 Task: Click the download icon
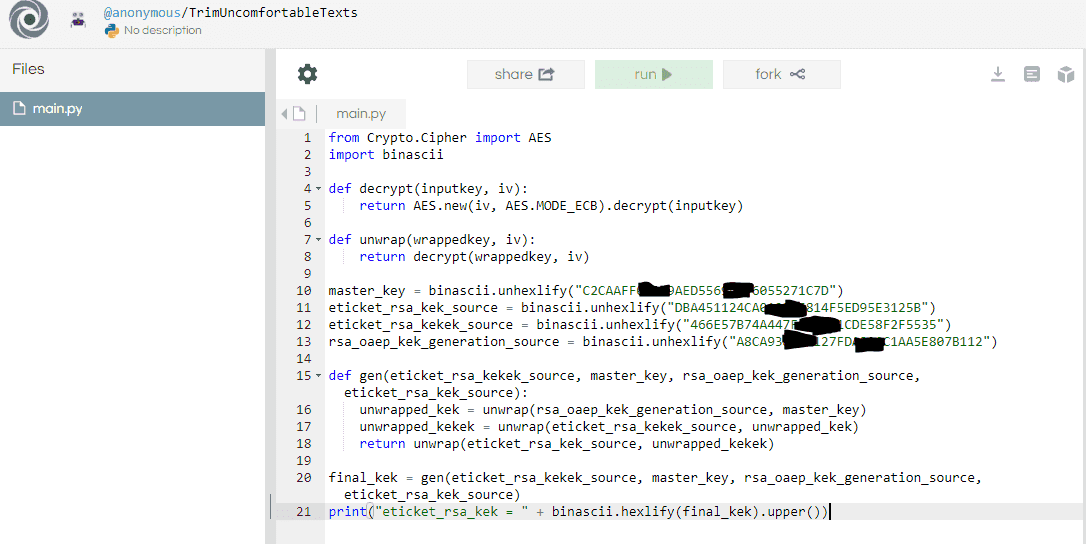tap(997, 74)
